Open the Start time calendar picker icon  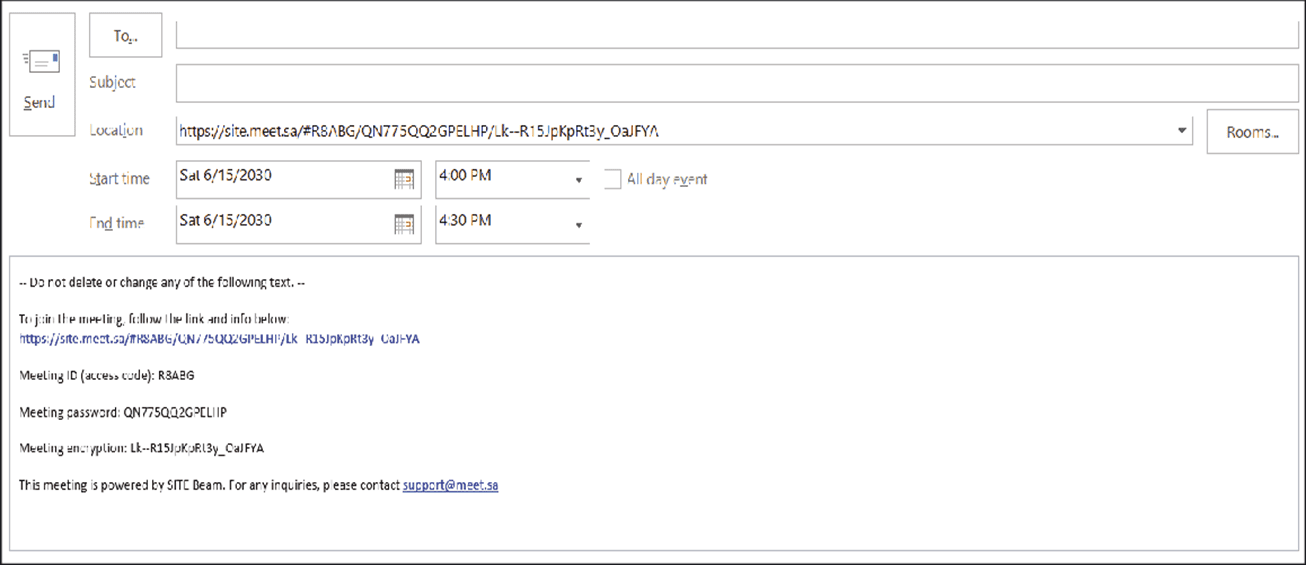click(404, 180)
